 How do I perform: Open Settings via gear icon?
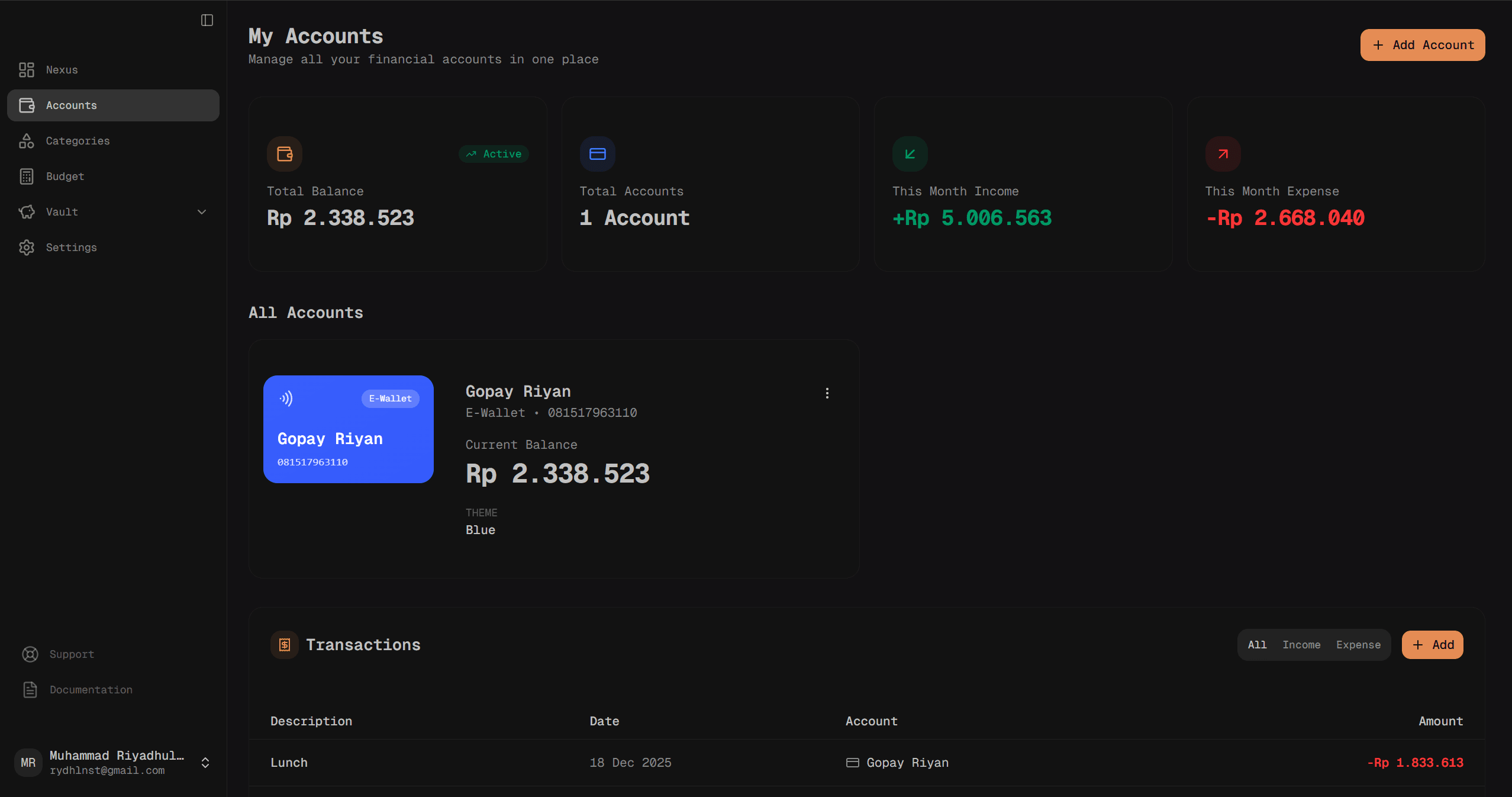(27, 248)
